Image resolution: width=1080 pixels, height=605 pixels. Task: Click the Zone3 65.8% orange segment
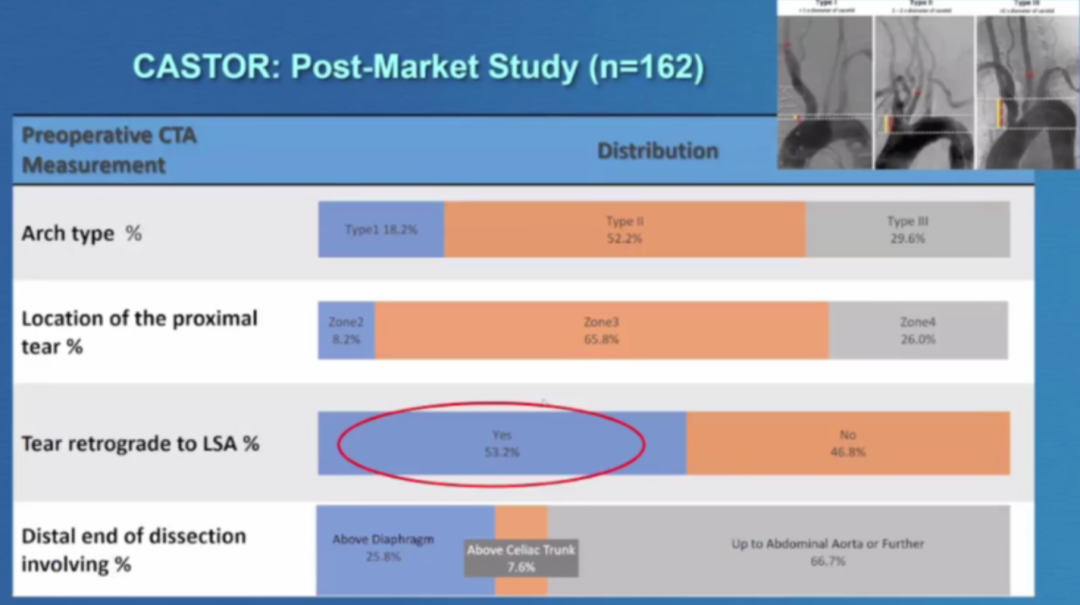click(601, 330)
